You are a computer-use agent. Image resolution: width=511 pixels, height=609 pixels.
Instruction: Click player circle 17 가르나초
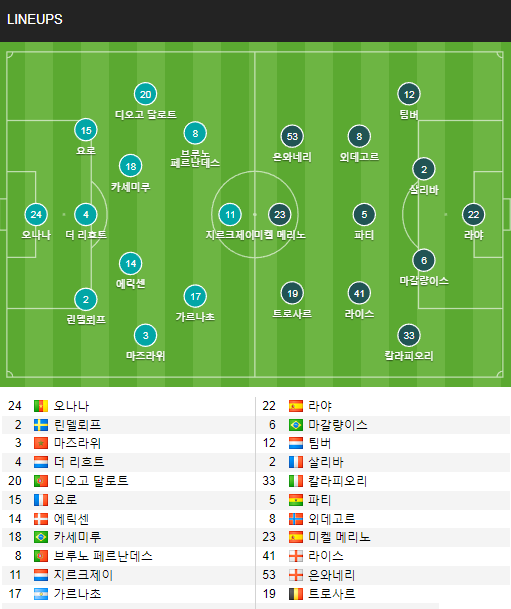(x=195, y=296)
